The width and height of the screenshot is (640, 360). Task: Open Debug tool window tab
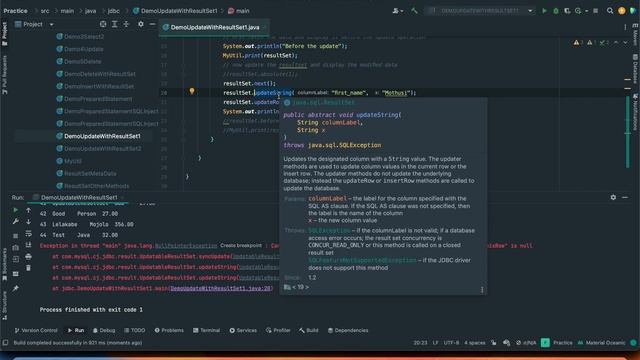[x=104, y=331]
